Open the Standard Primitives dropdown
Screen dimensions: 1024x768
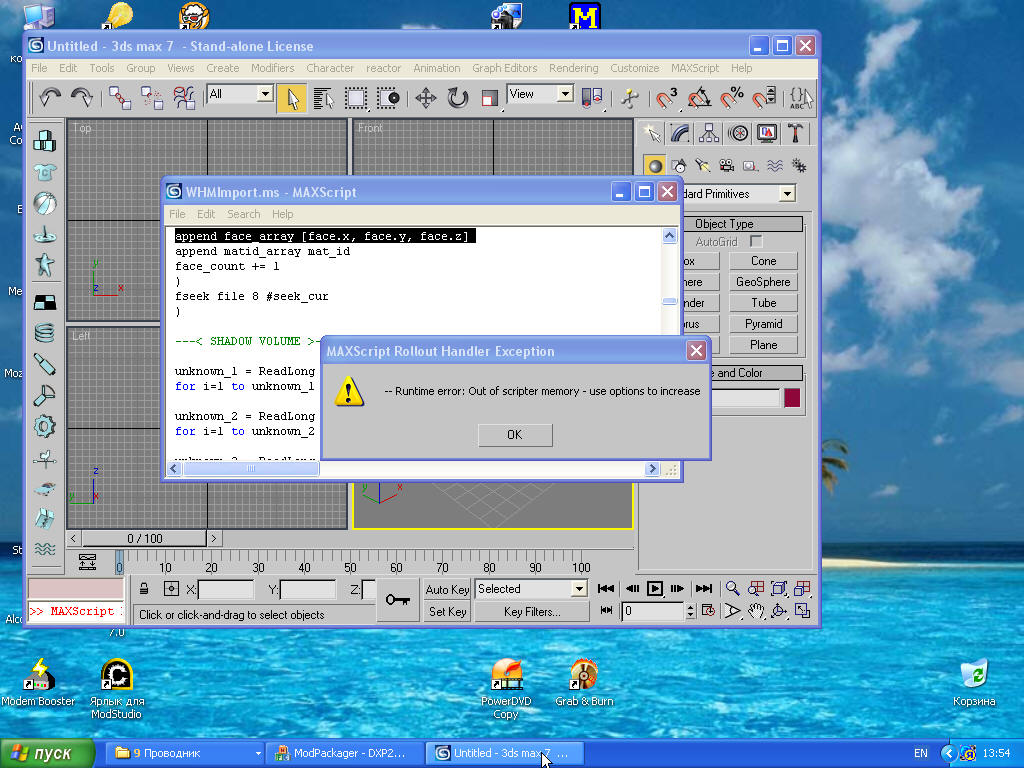click(x=788, y=194)
